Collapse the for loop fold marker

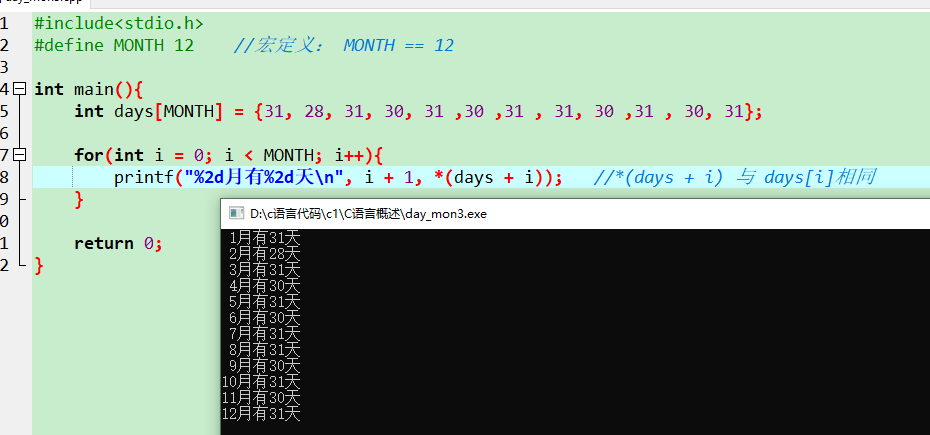point(20,155)
